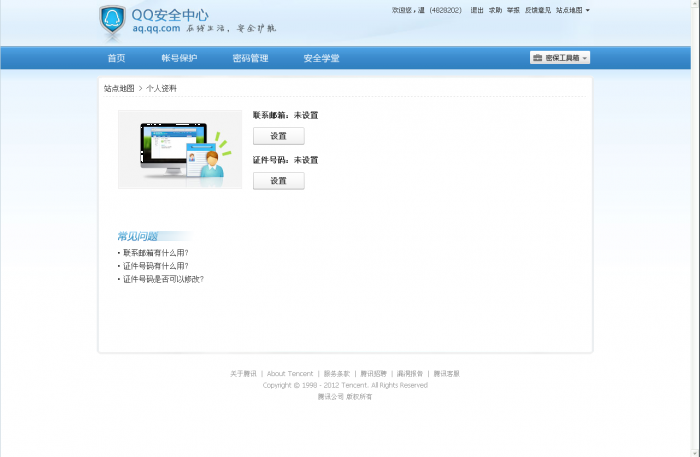Open the 反馈意见 feedback link
Viewport: 700px width, 457px height.
pos(538,10)
